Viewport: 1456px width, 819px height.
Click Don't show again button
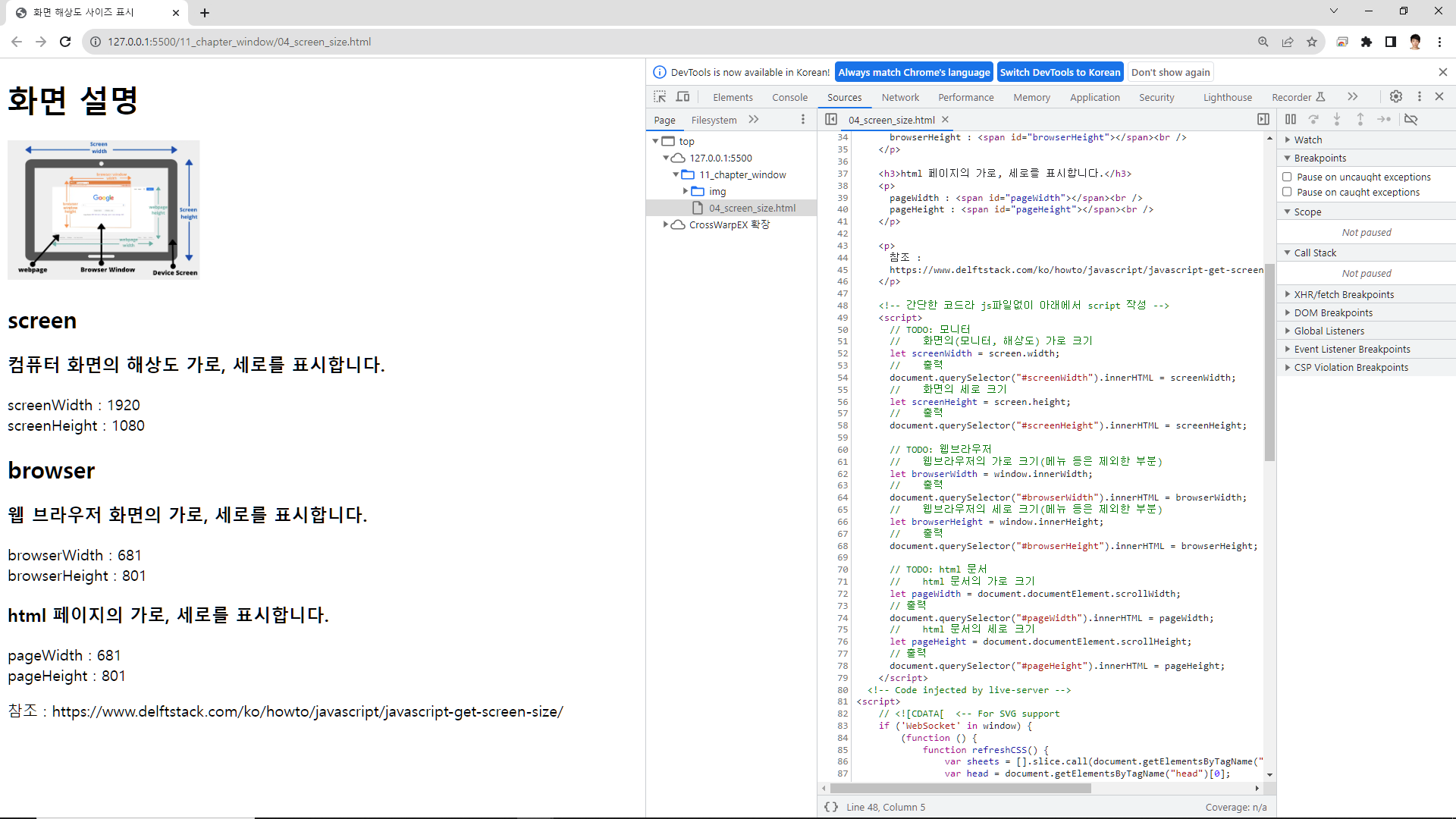click(x=1170, y=72)
